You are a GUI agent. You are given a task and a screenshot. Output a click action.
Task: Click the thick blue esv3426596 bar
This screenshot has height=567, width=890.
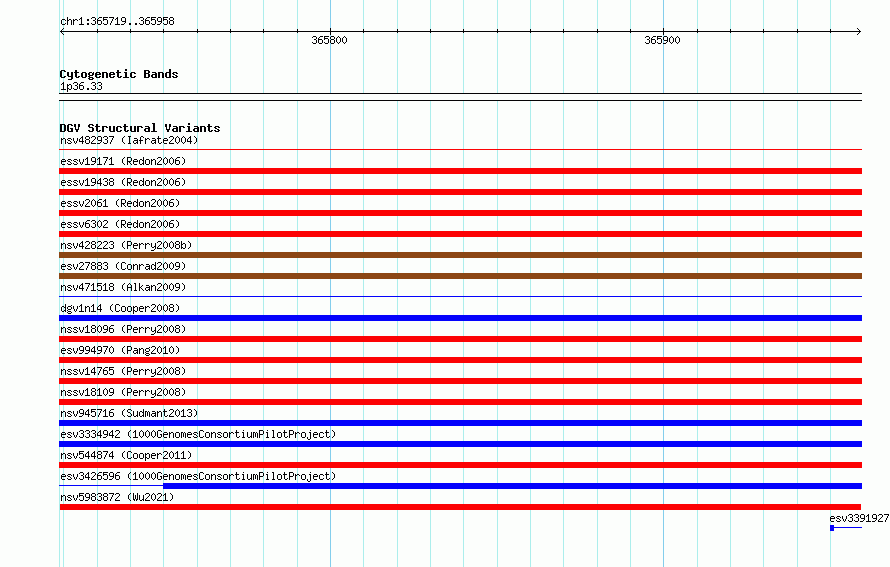tap(513, 486)
